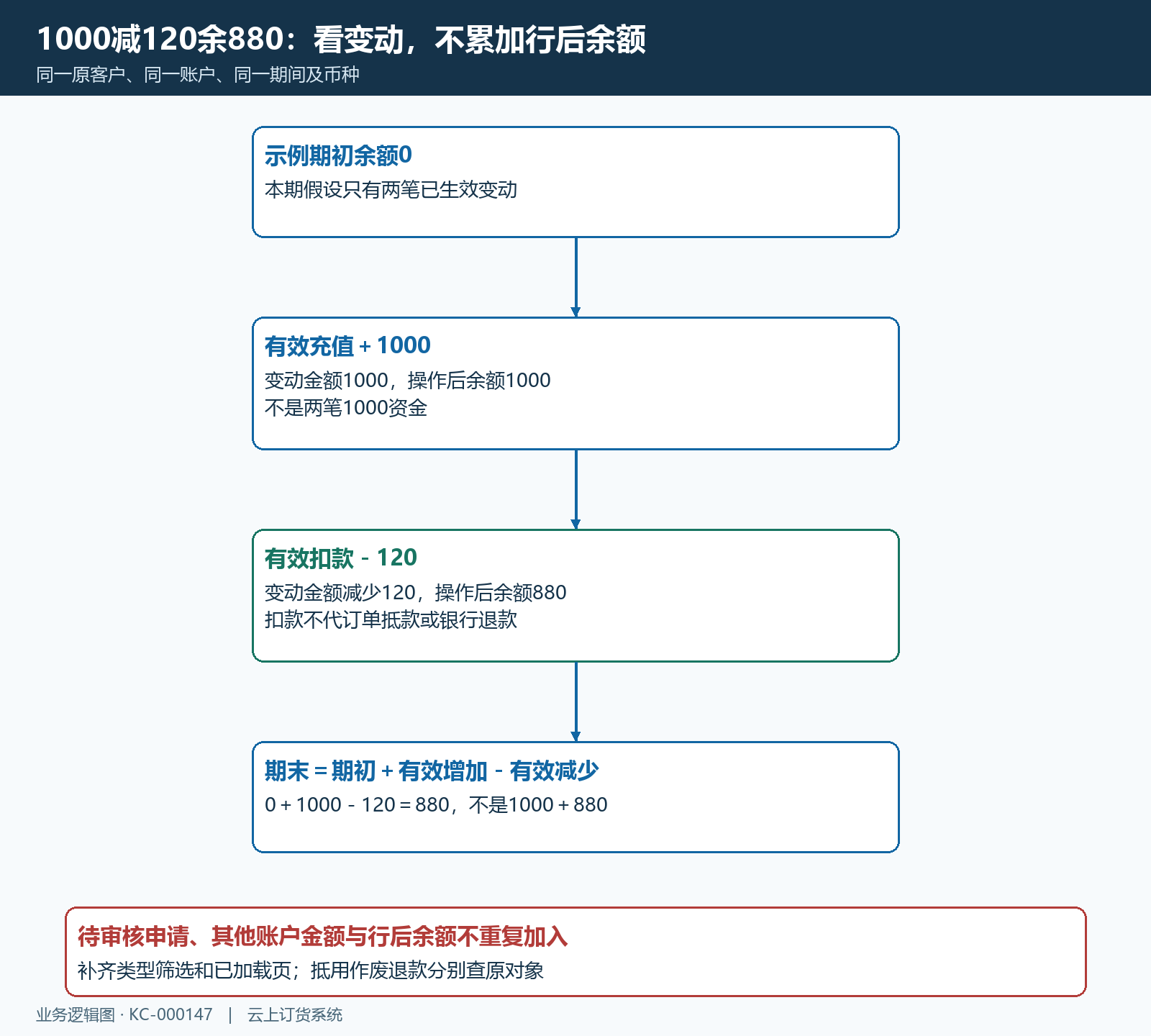The height and width of the screenshot is (1036, 1151).
Task: Click the line "扣款不代订单抵款或银行退款"
Action: pyautogui.click(x=391, y=620)
